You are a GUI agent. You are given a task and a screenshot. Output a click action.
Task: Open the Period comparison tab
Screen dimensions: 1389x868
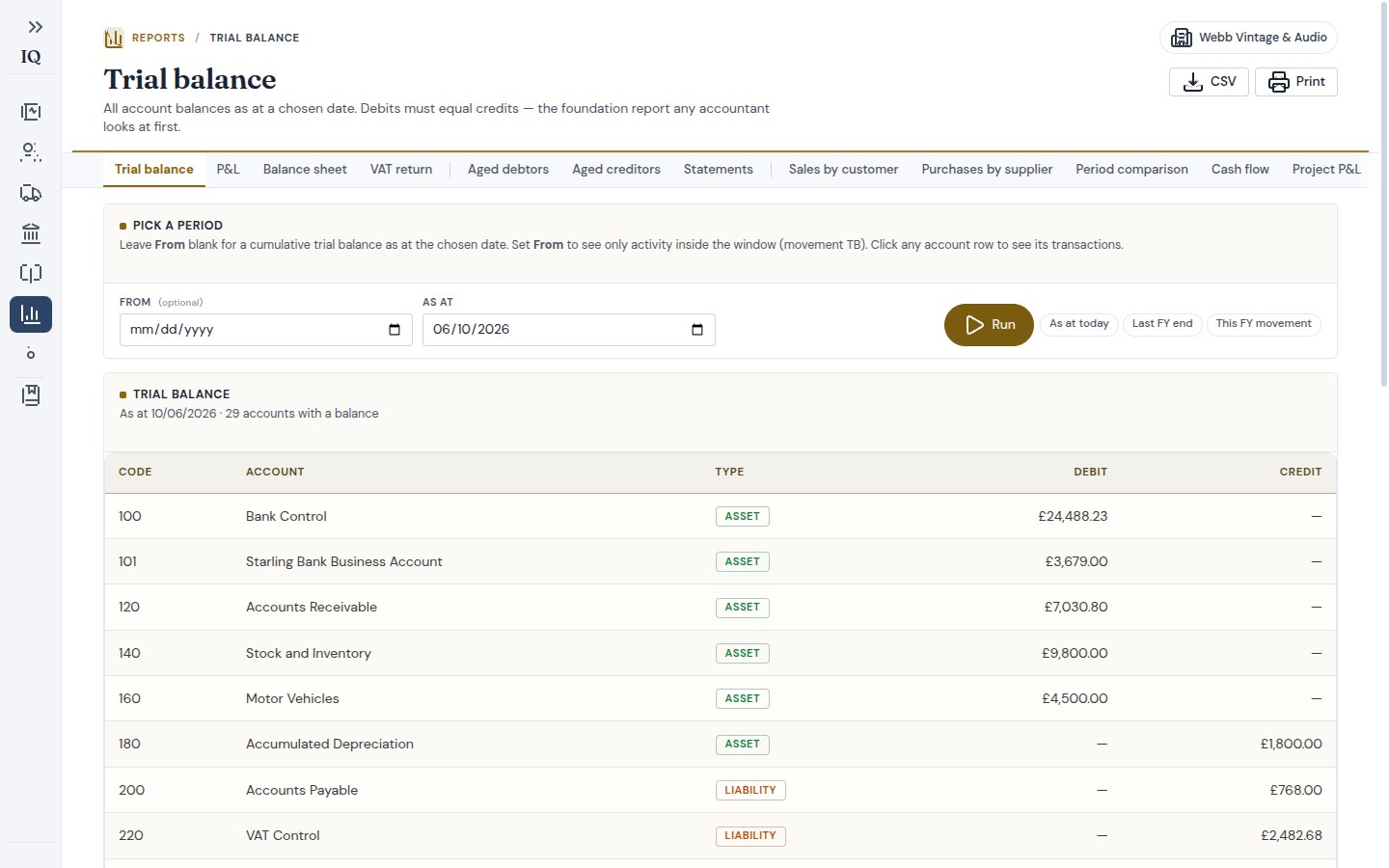(x=1131, y=169)
